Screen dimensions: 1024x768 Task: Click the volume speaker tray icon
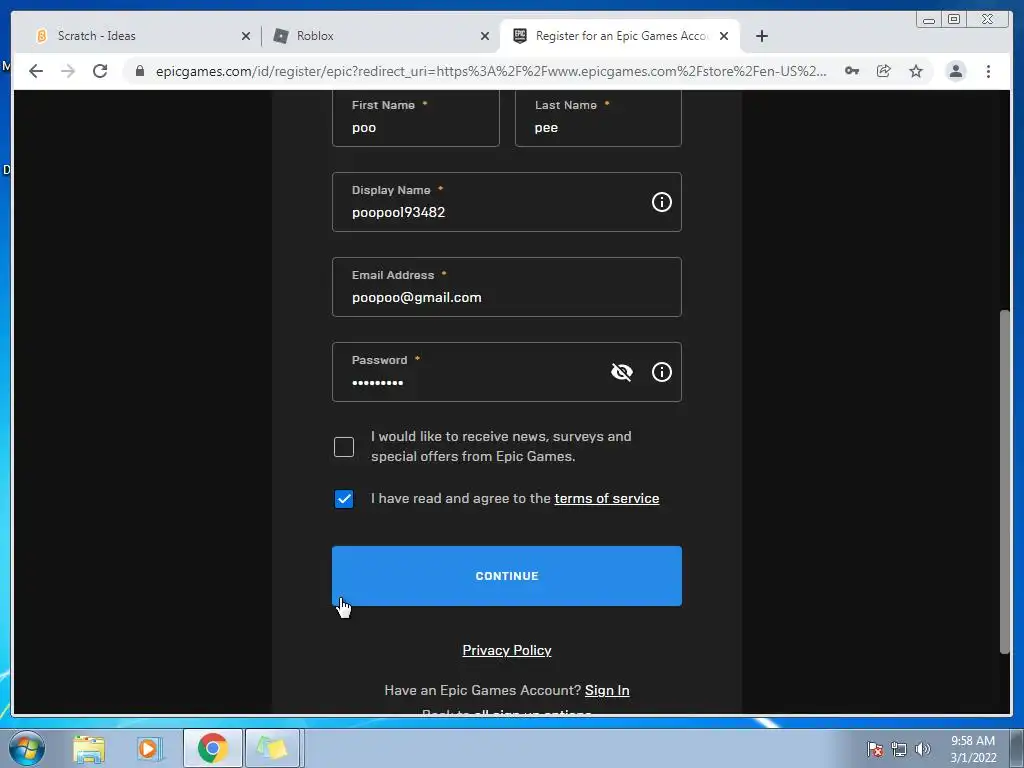coord(923,749)
